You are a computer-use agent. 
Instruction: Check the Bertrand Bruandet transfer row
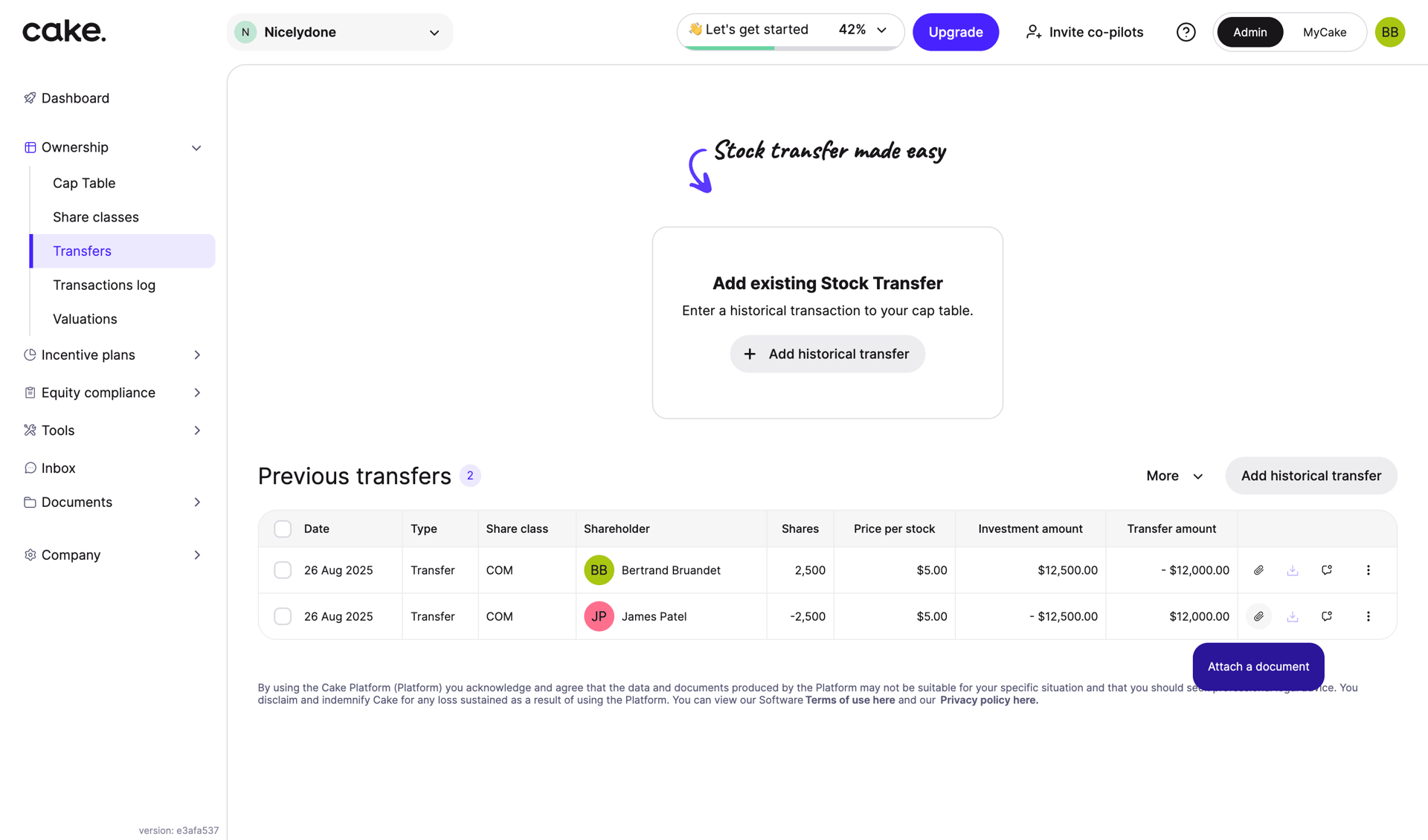[283, 570]
